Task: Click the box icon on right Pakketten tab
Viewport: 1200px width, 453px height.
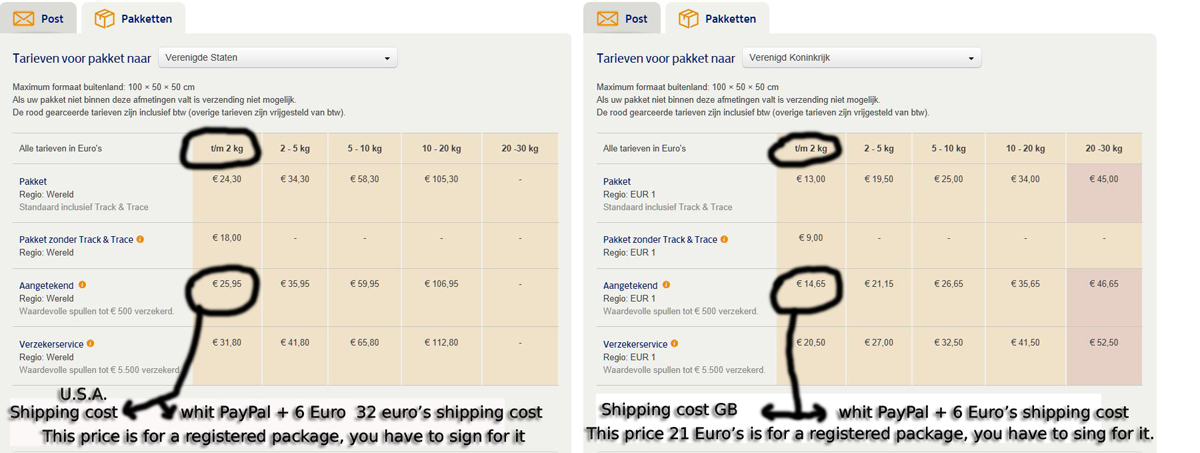Action: (x=688, y=18)
